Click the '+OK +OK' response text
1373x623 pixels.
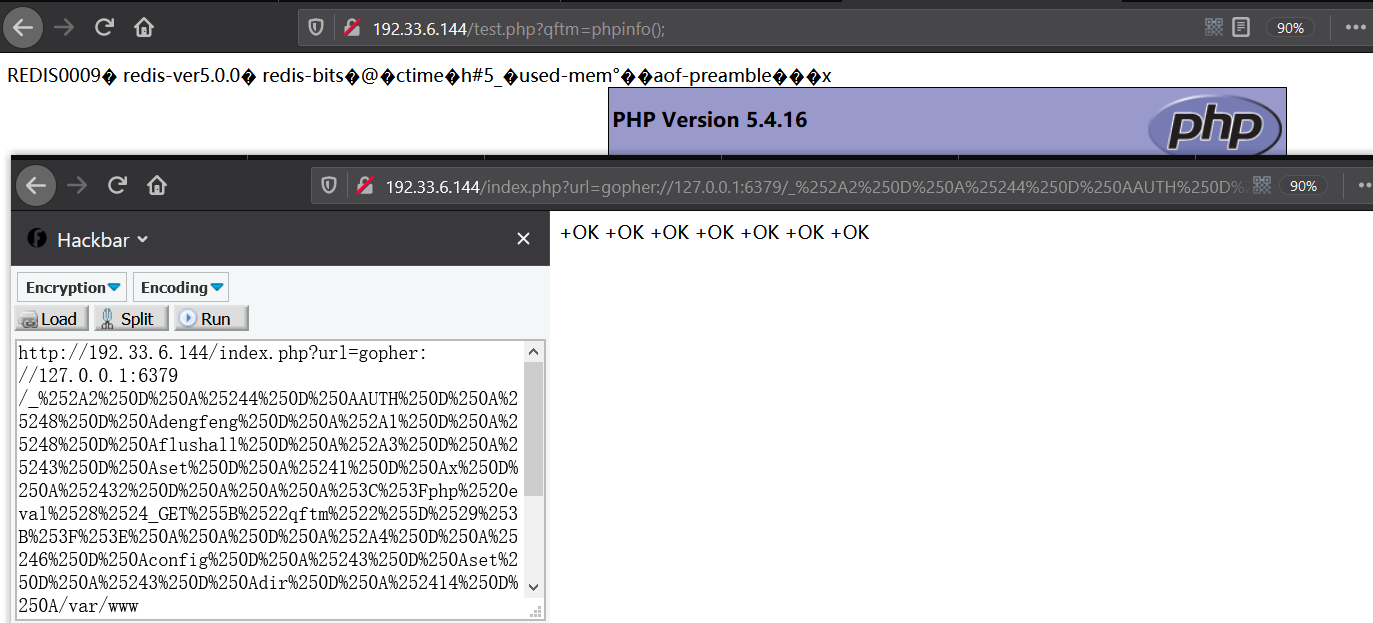(x=715, y=232)
